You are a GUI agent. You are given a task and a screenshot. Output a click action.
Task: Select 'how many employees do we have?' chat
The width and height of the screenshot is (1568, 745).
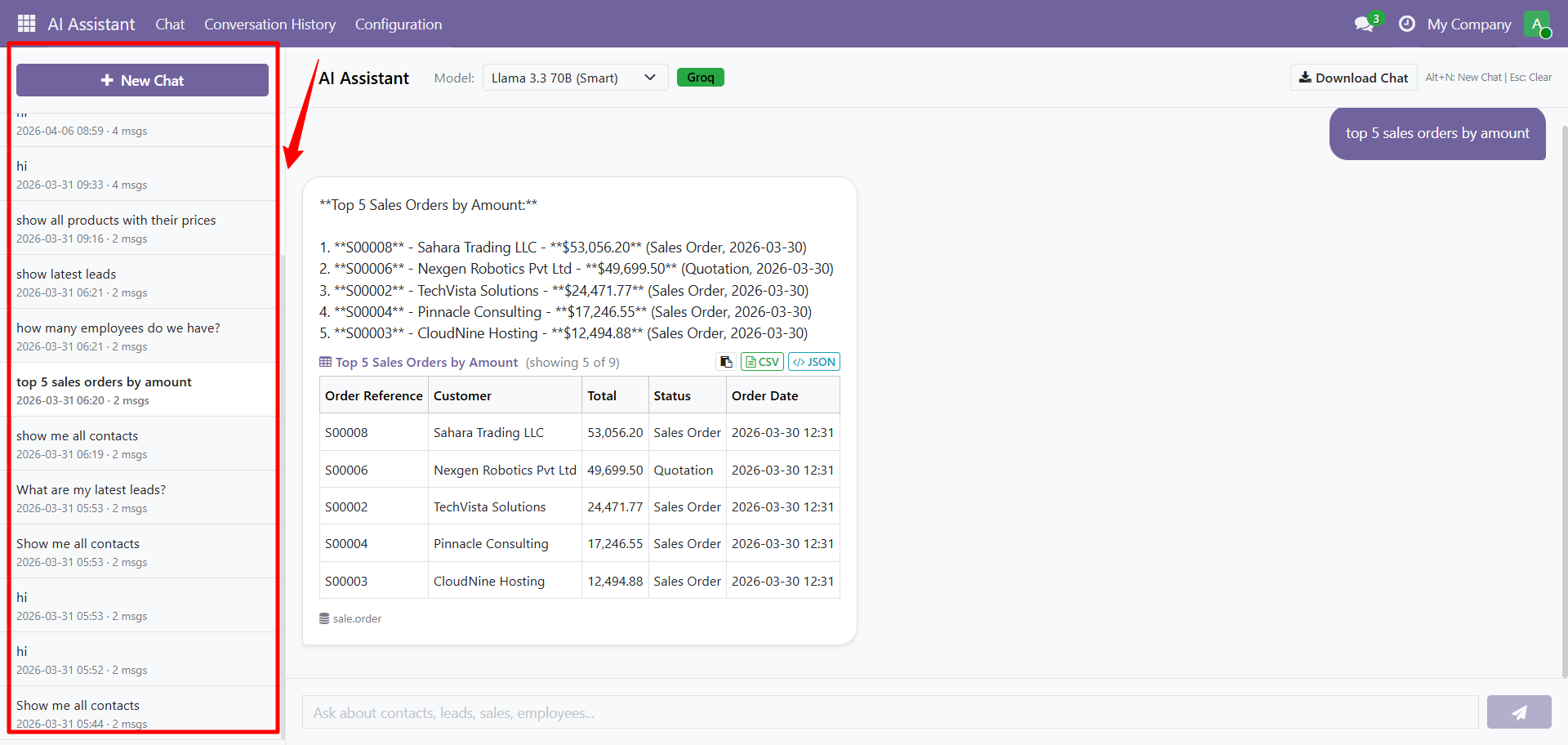(x=142, y=336)
